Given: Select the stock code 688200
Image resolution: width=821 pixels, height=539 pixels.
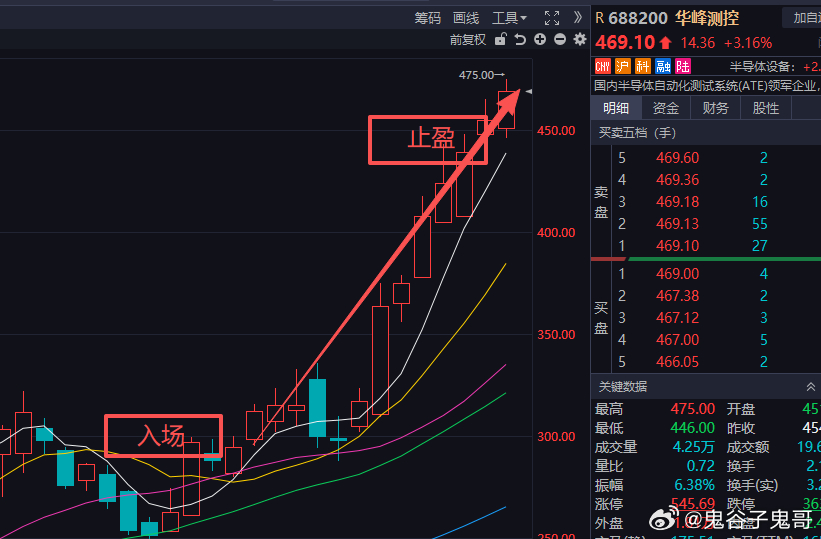Looking at the screenshot, I should pyautogui.click(x=638, y=18).
